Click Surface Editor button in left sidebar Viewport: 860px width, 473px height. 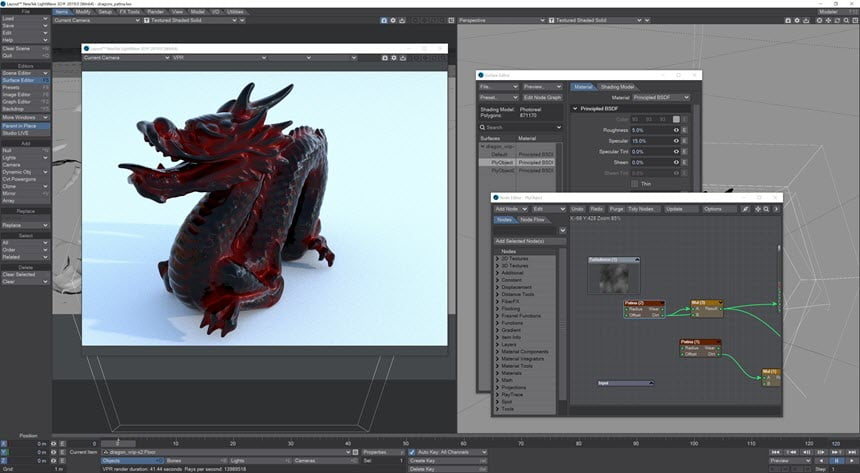click(25, 80)
